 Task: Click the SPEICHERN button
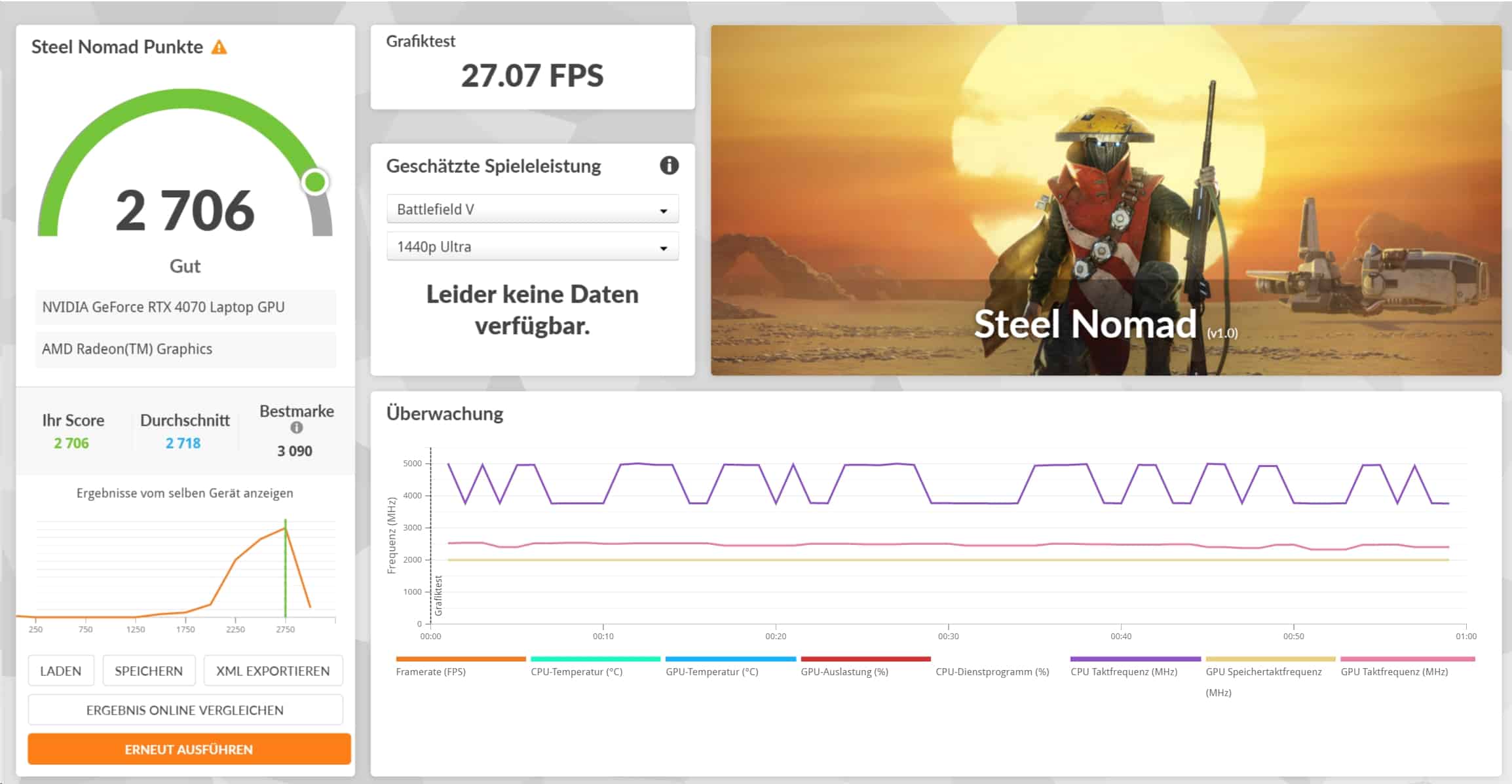click(149, 671)
